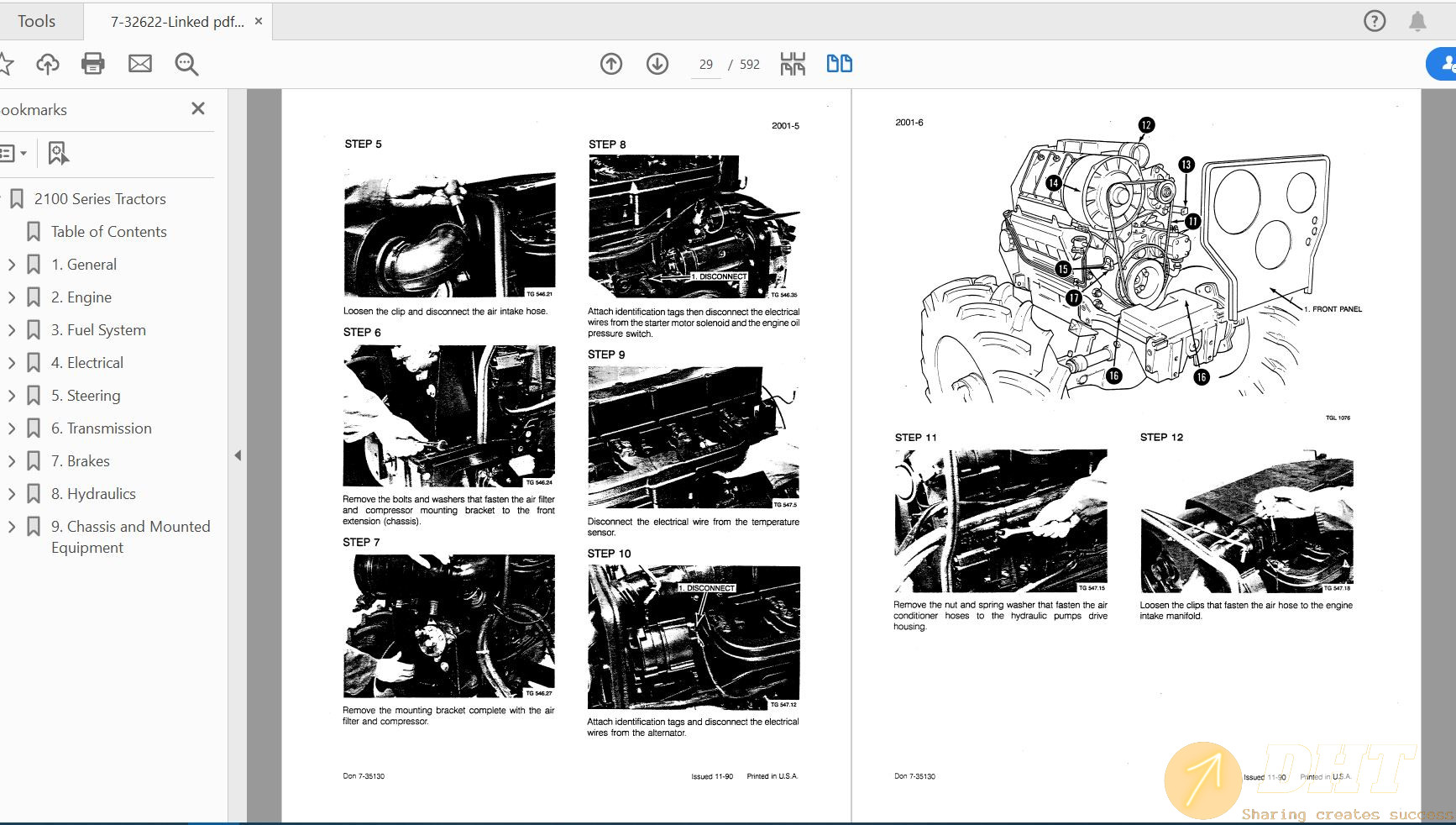
Task: Click the page number input field
Action: click(705, 64)
